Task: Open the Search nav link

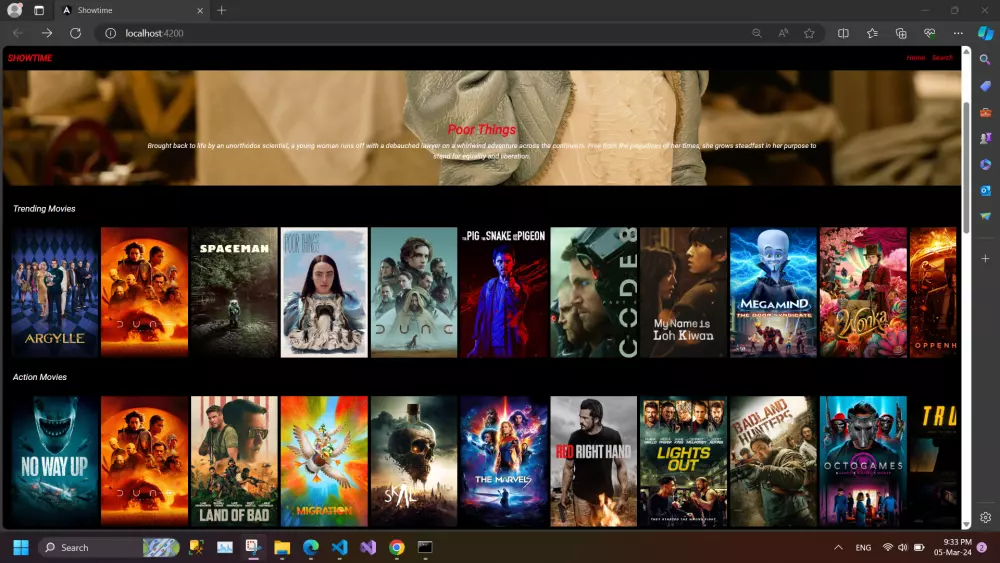Action: (x=942, y=58)
